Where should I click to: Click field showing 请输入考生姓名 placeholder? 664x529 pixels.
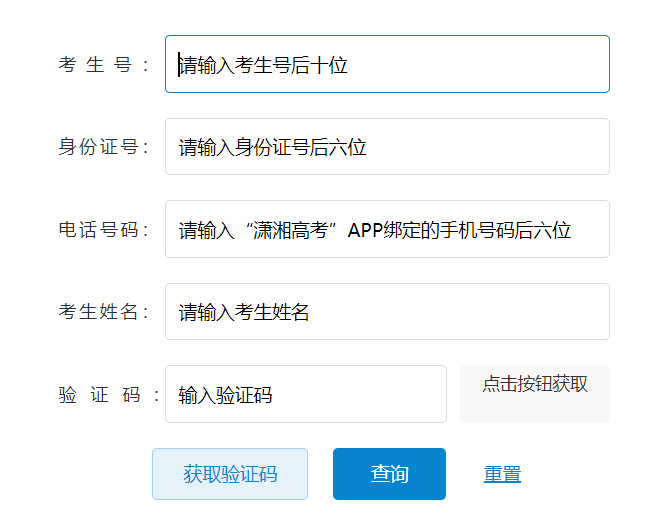point(387,312)
